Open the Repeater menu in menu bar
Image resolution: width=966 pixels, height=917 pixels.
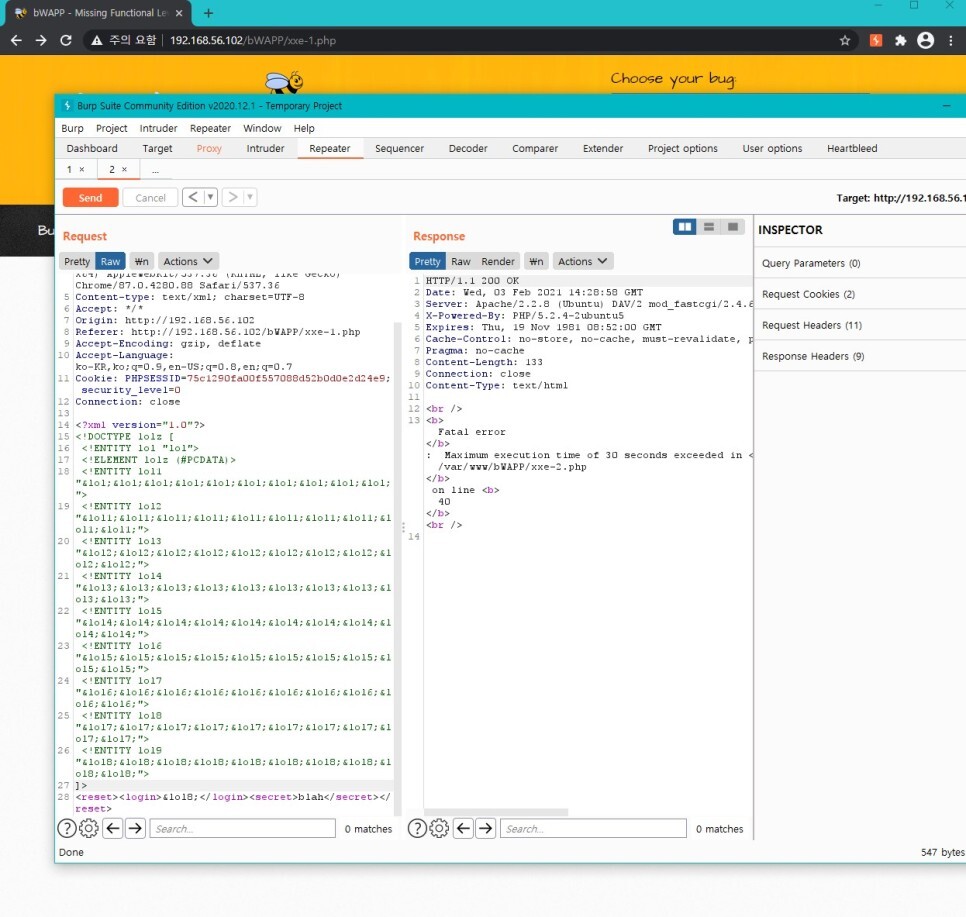point(210,128)
